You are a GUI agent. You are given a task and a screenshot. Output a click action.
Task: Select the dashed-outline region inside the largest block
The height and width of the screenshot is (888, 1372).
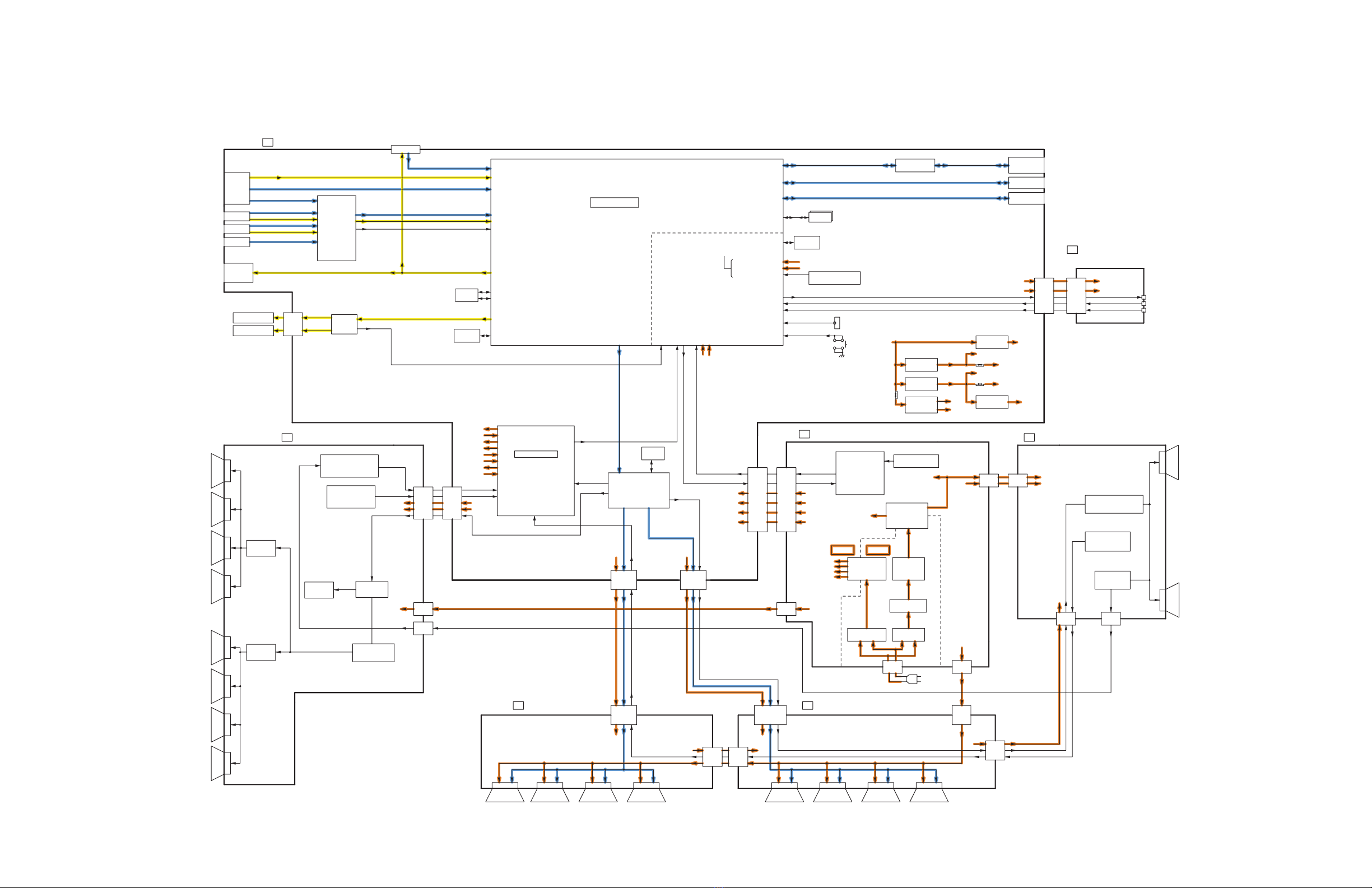[x=717, y=290]
